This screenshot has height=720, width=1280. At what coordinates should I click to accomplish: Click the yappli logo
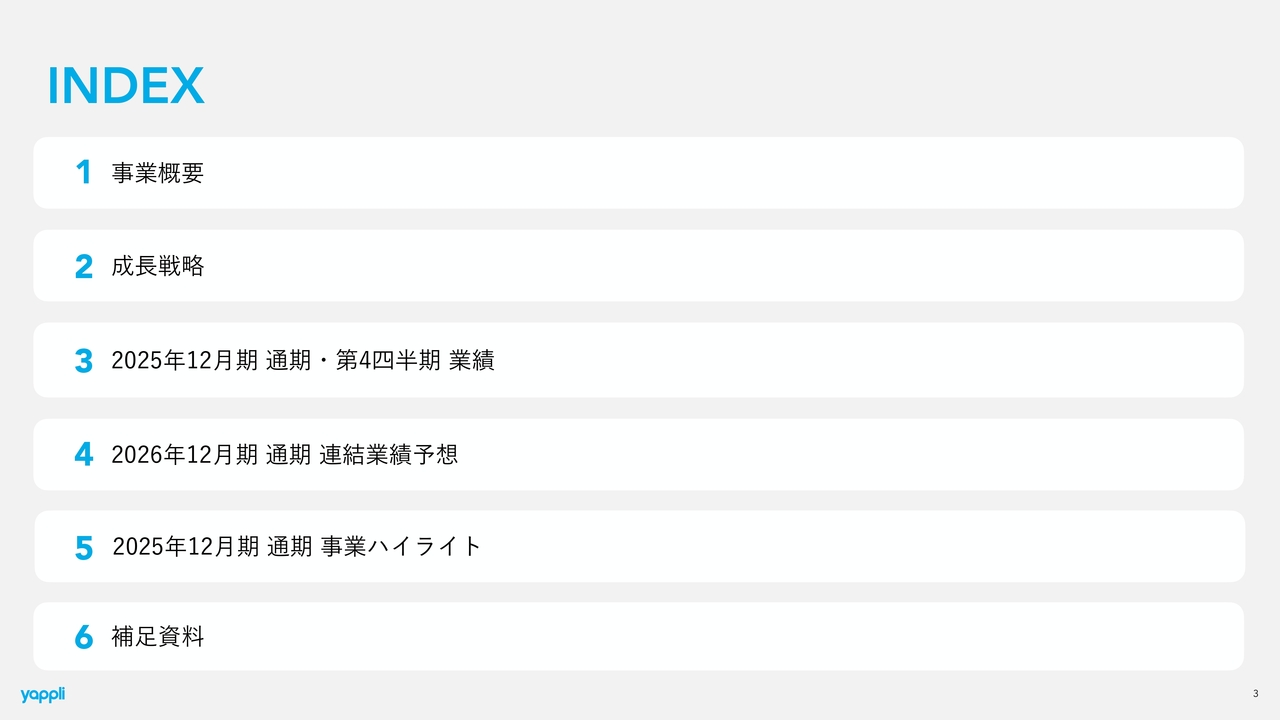42,694
